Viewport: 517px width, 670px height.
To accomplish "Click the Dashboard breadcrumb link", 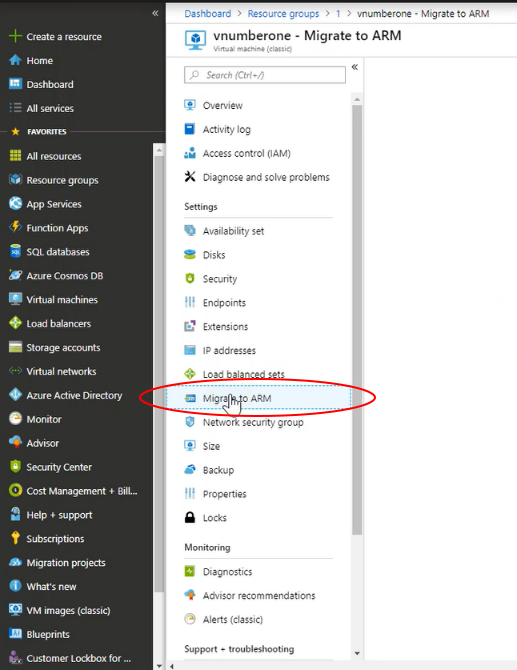I will pyautogui.click(x=208, y=14).
